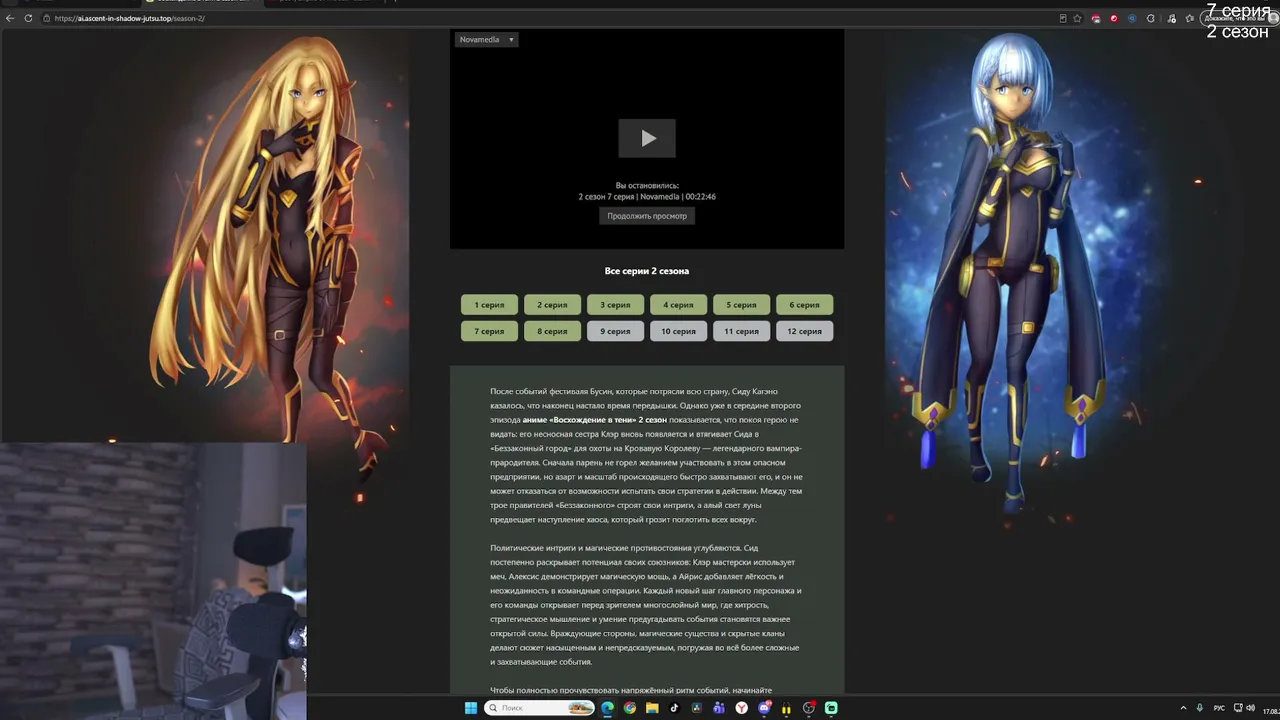Open episode '6 серия'
Image resolution: width=1280 pixels, height=720 pixels.
[x=804, y=305]
